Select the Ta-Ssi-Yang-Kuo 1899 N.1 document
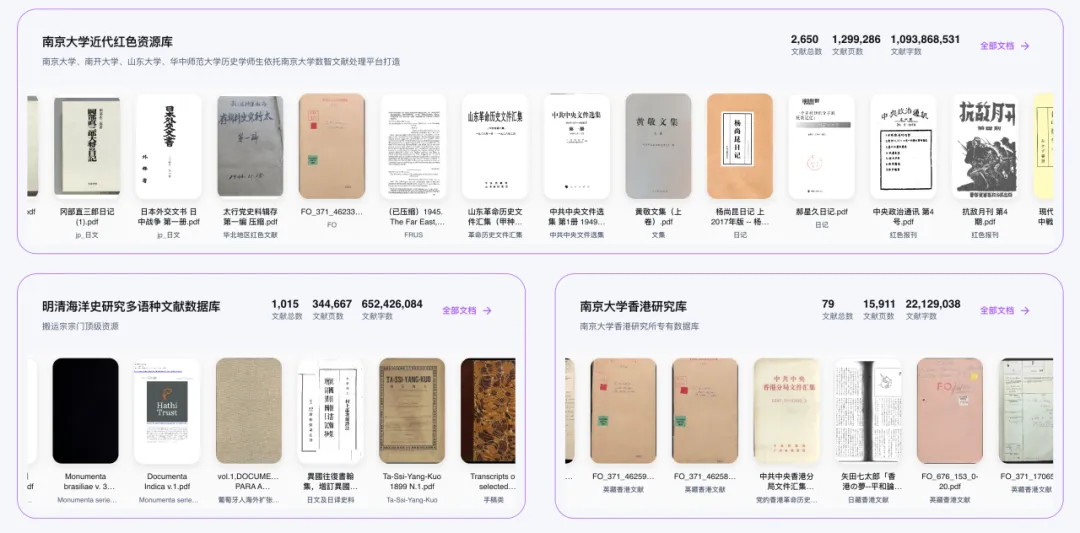 pos(412,411)
